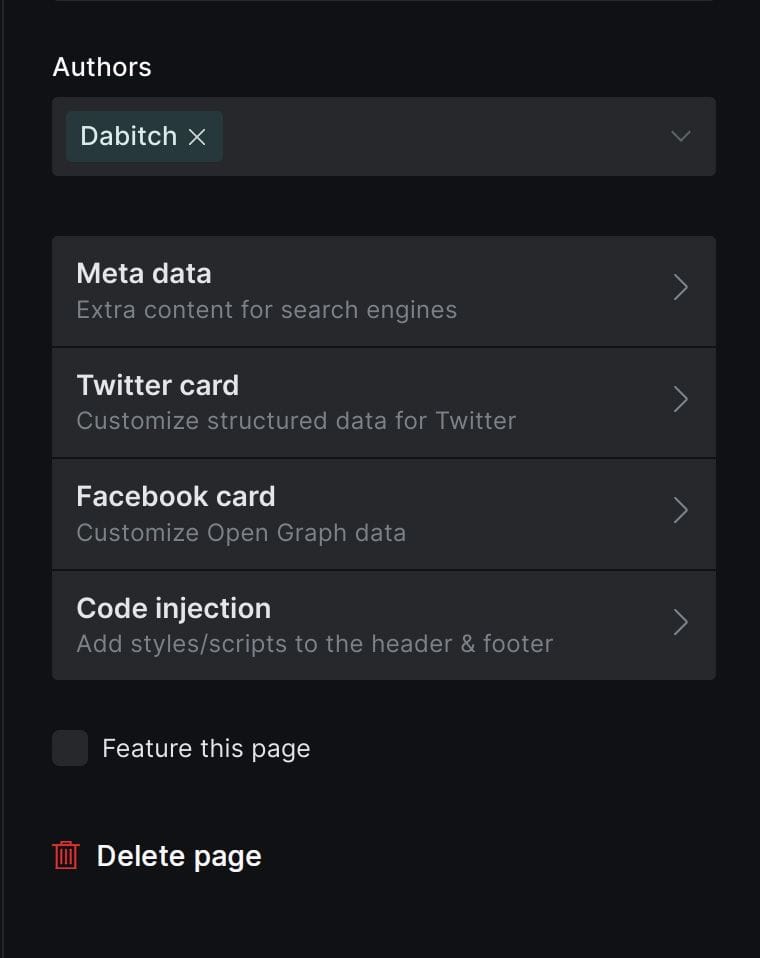Open the Twitter card section
Screen dimensions: 760x958
click(384, 403)
